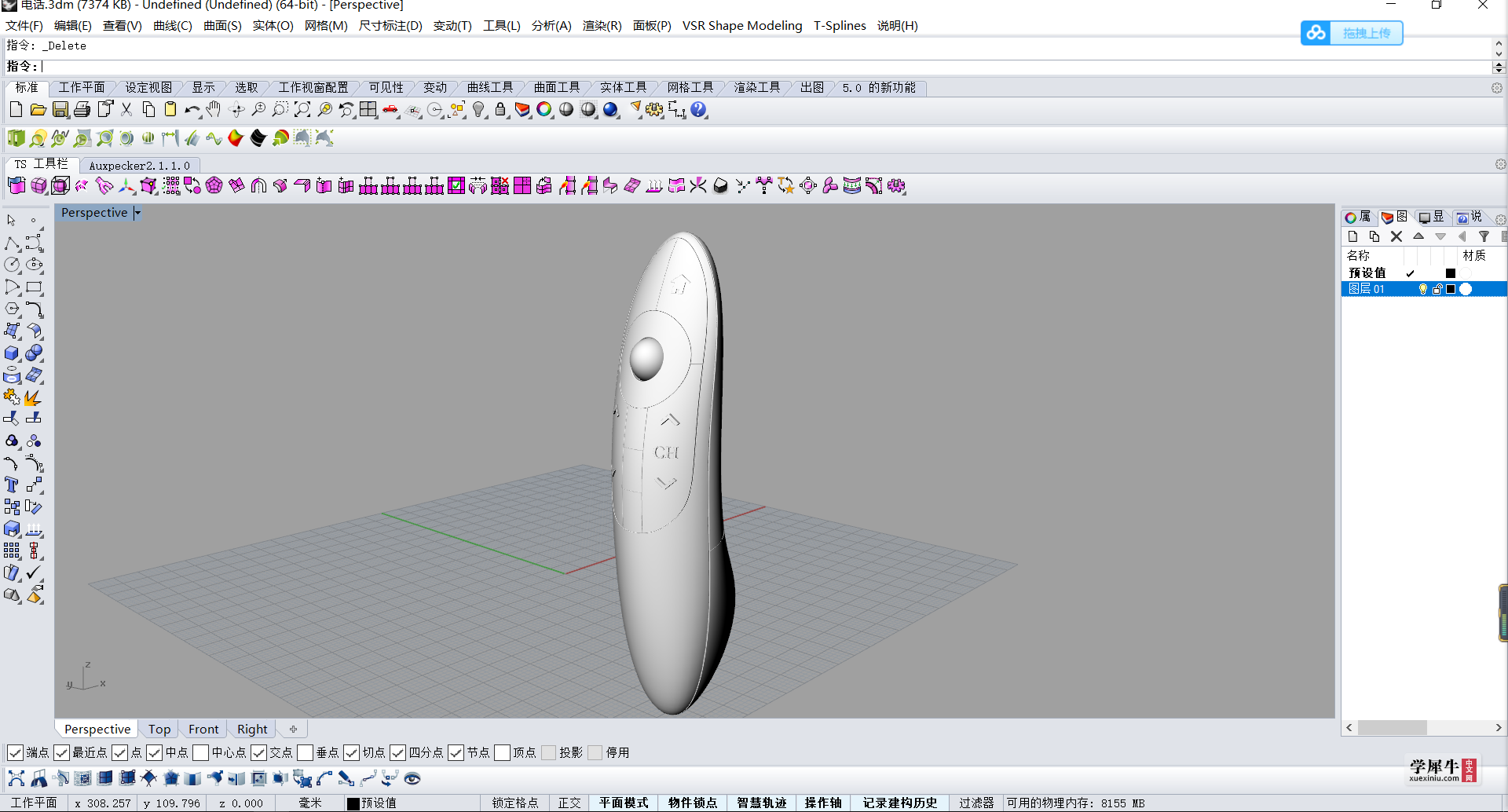Switch to the Auxpecker2.1.1.0 toolbar tab
Image resolution: width=1508 pixels, height=812 pixels.
tap(139, 166)
